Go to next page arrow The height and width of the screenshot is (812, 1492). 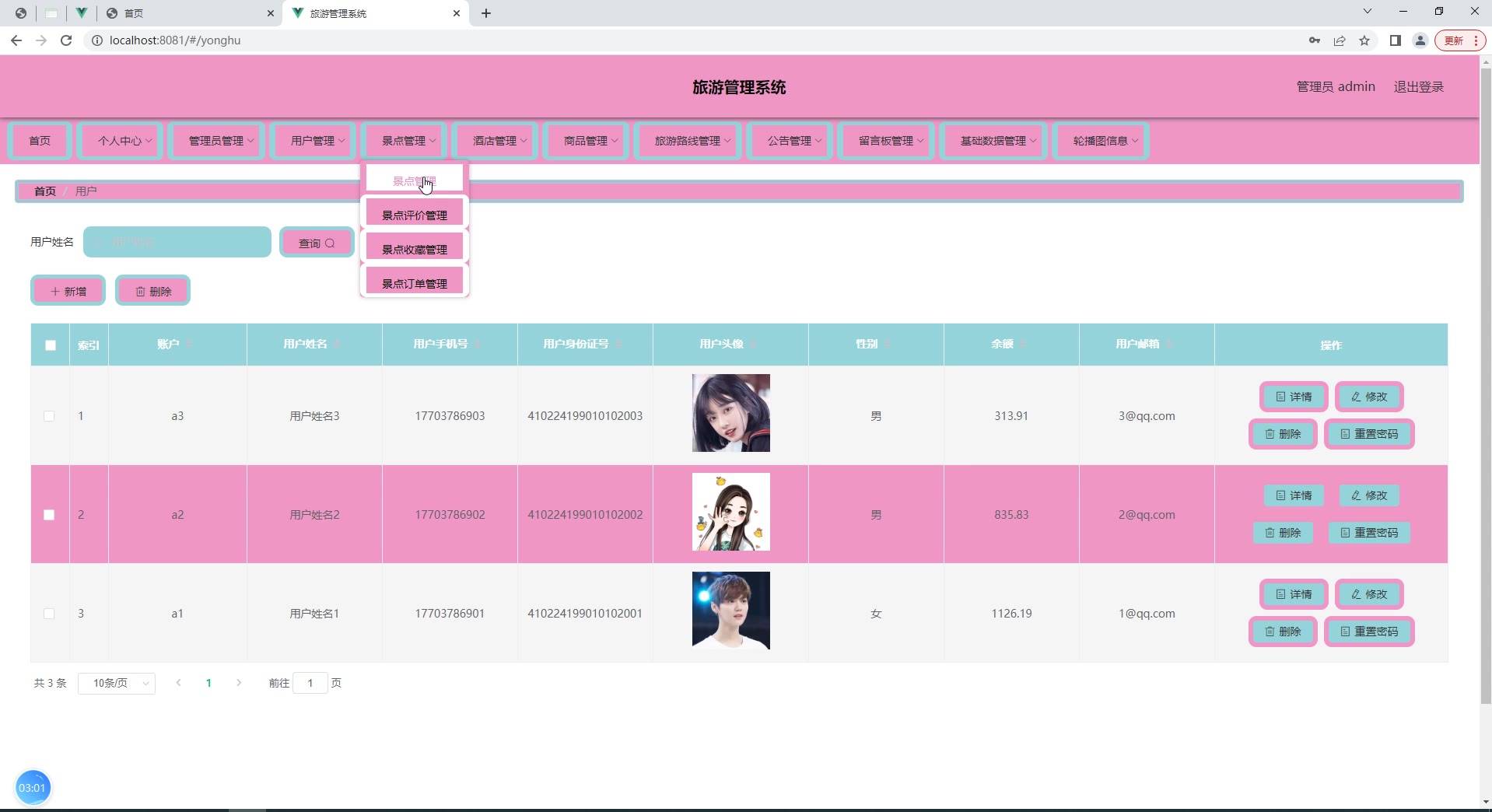239,683
